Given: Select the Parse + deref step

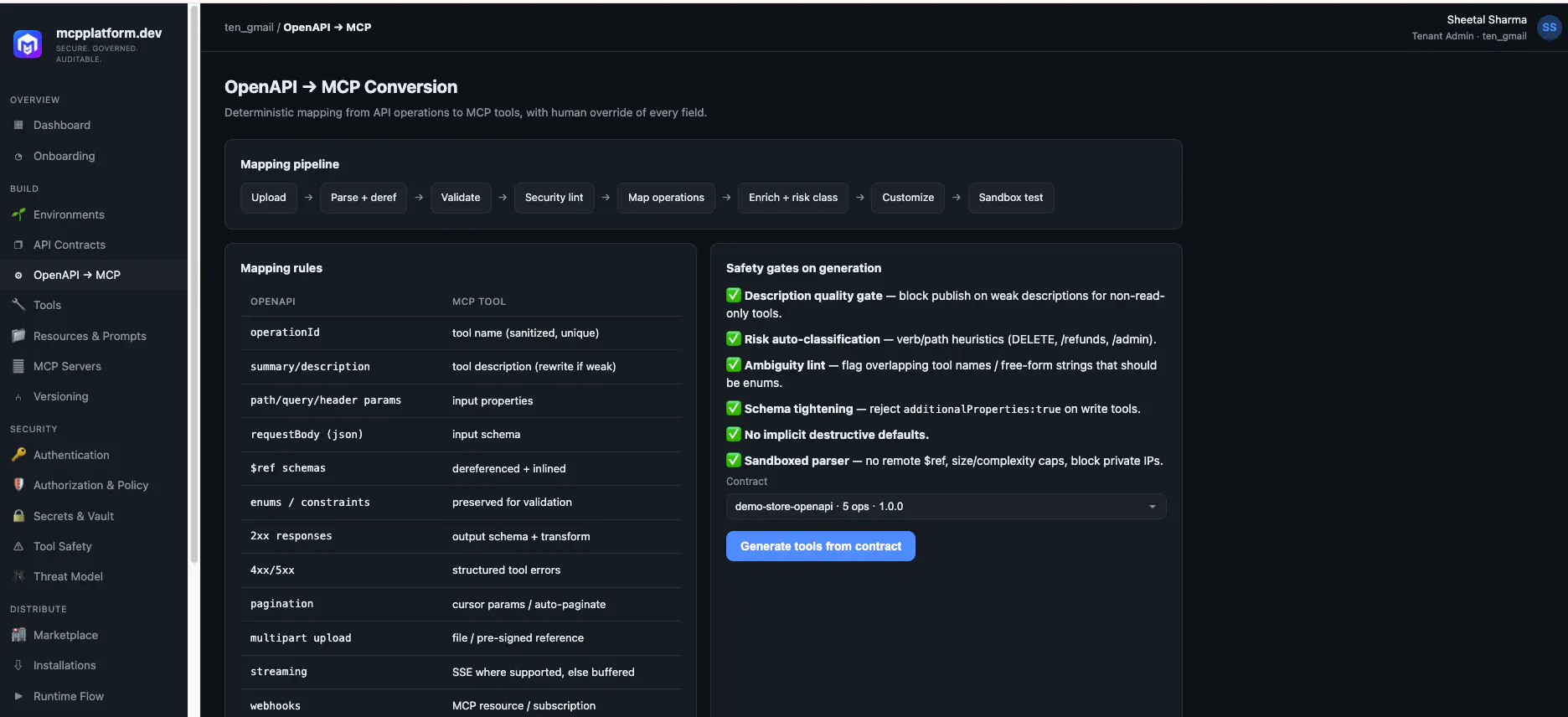Looking at the screenshot, I should pos(364,198).
